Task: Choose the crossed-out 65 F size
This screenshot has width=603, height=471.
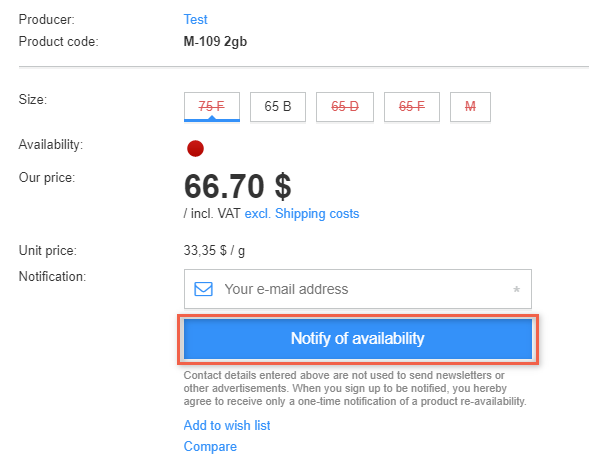Action: pos(412,105)
